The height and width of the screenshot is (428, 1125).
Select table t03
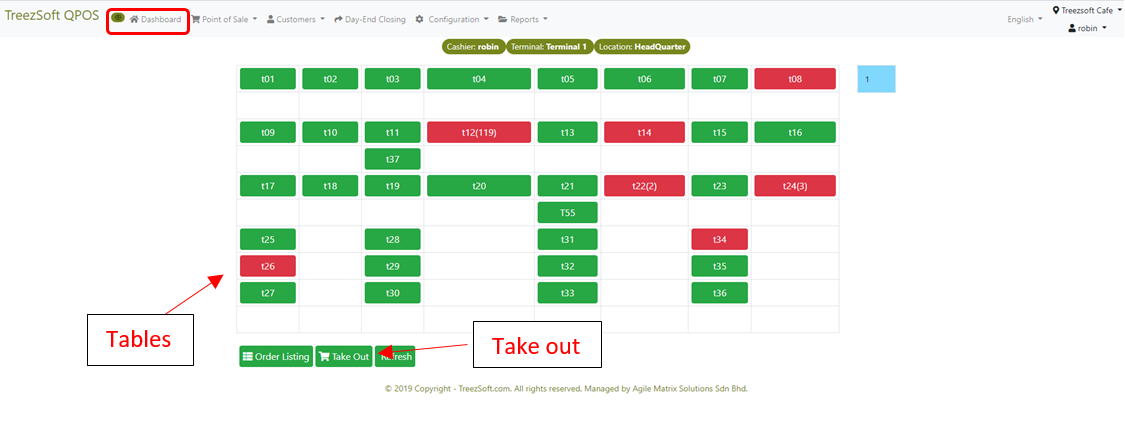(x=392, y=79)
